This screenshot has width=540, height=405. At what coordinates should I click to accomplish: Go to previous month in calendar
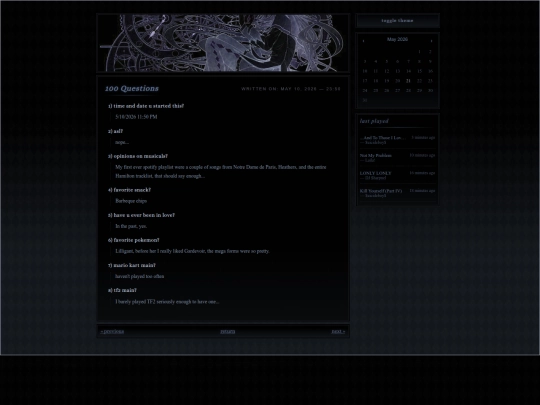[364, 41]
